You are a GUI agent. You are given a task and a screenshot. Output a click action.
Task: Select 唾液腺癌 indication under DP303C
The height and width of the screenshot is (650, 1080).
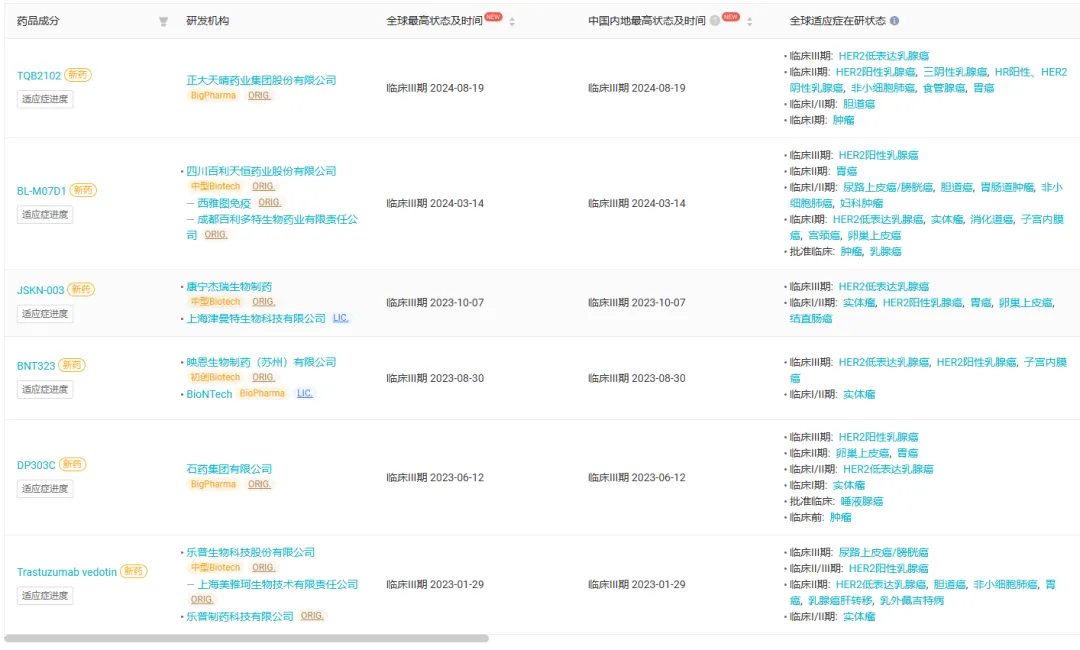tap(864, 501)
